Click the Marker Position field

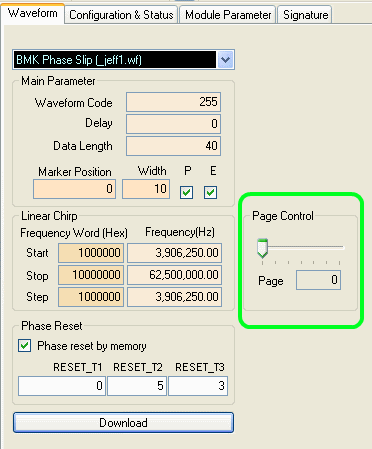pyautogui.click(x=74, y=189)
